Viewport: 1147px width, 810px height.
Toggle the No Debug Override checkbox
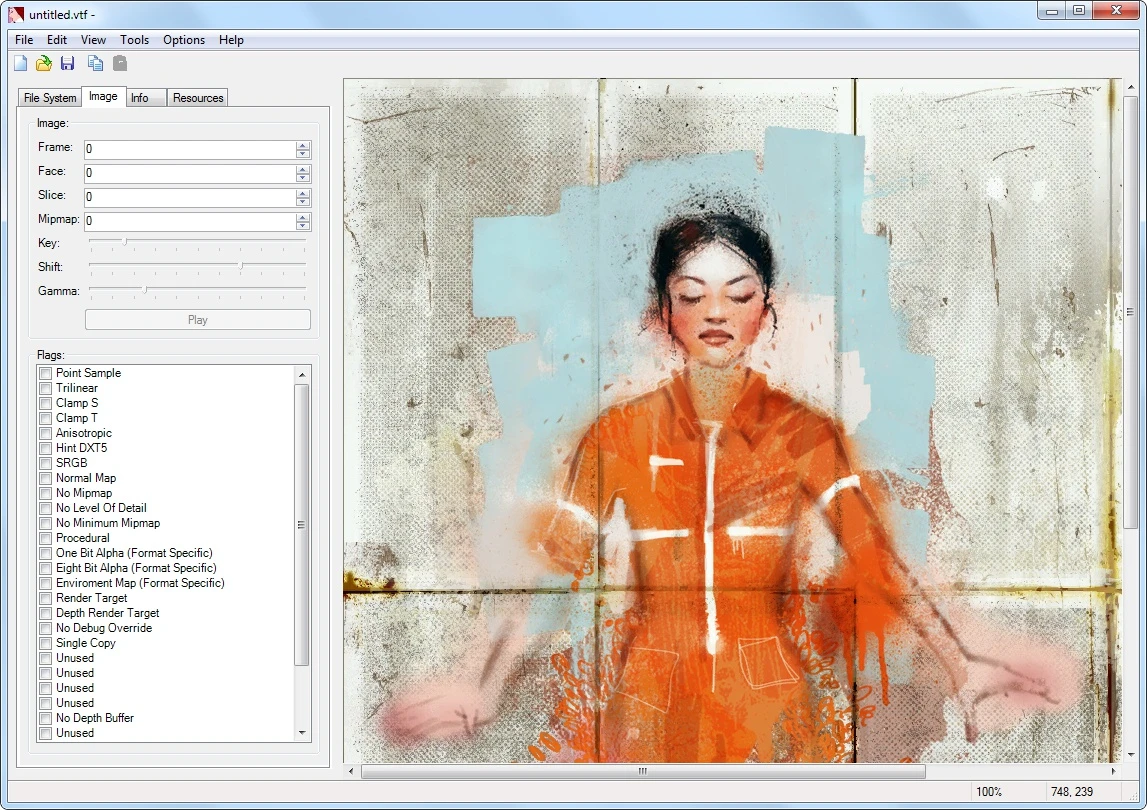45,629
